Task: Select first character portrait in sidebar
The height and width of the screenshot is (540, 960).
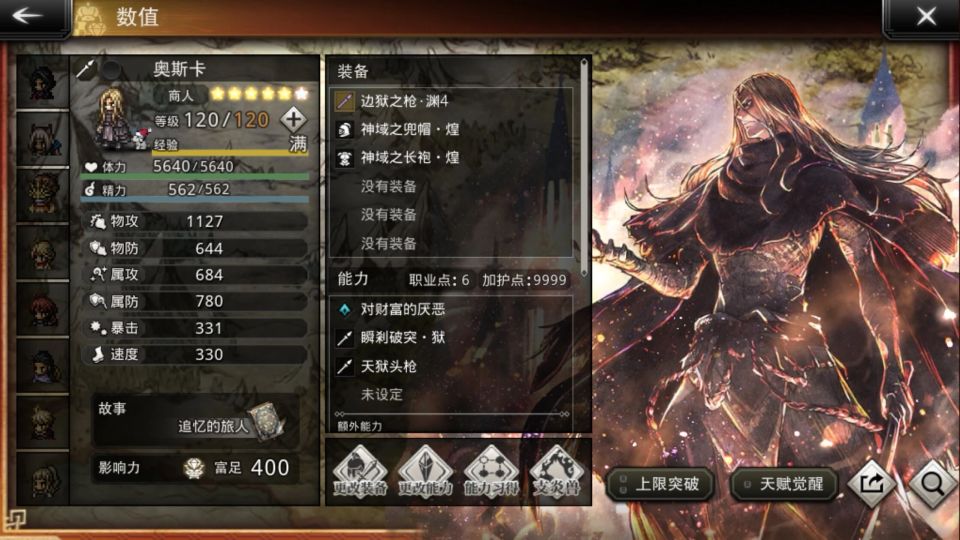Action: point(42,82)
